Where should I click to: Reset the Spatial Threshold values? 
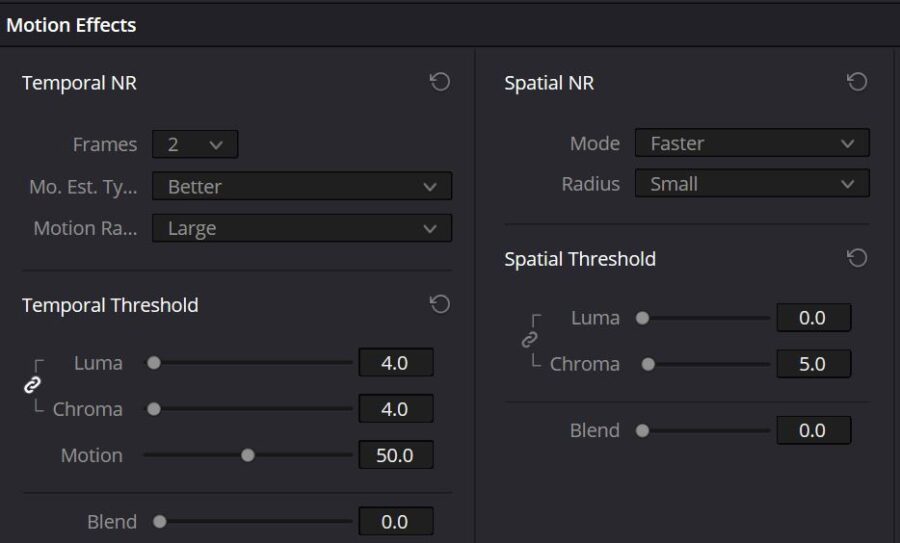(856, 258)
